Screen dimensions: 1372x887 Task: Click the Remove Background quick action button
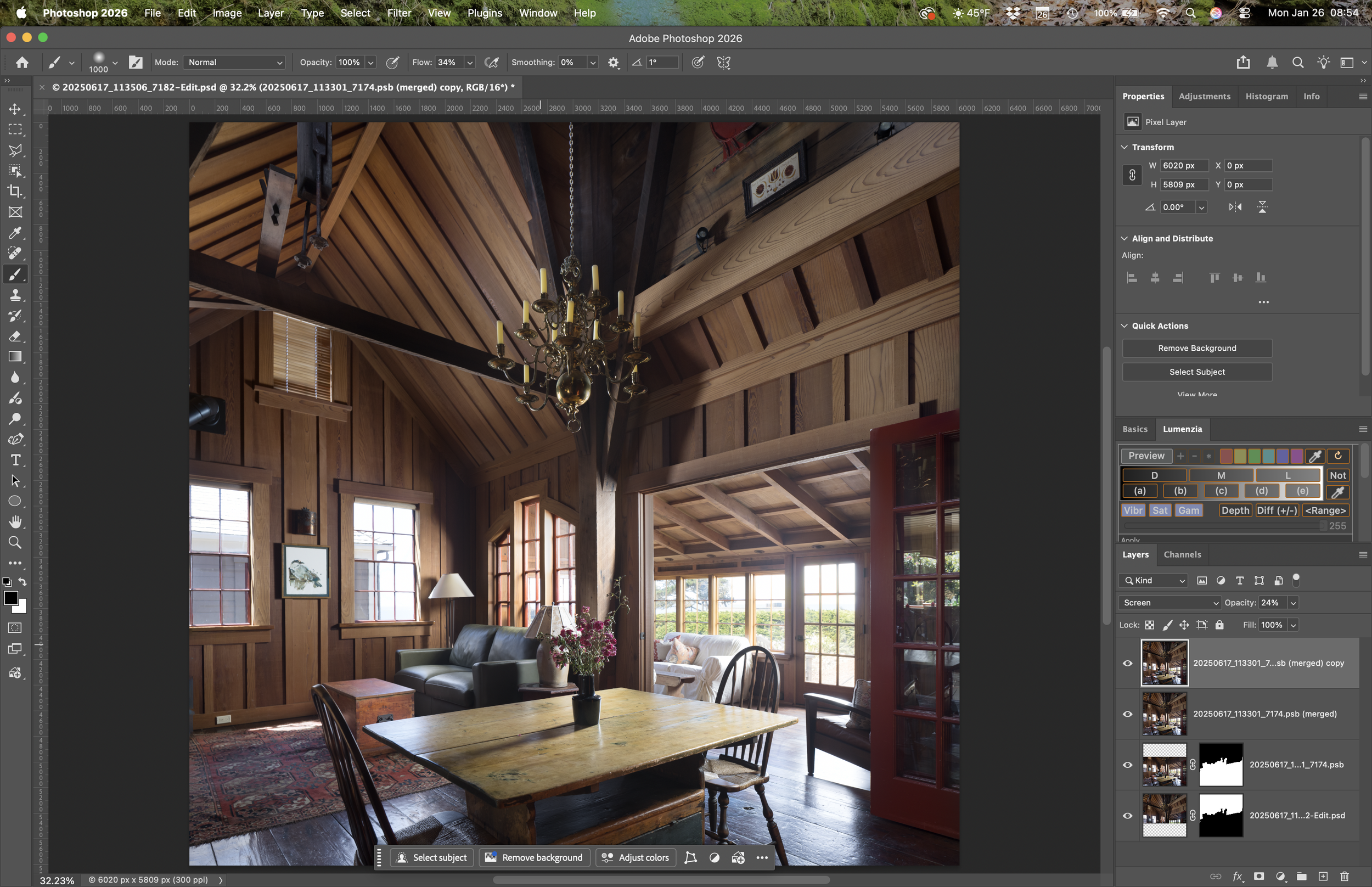tap(1196, 348)
